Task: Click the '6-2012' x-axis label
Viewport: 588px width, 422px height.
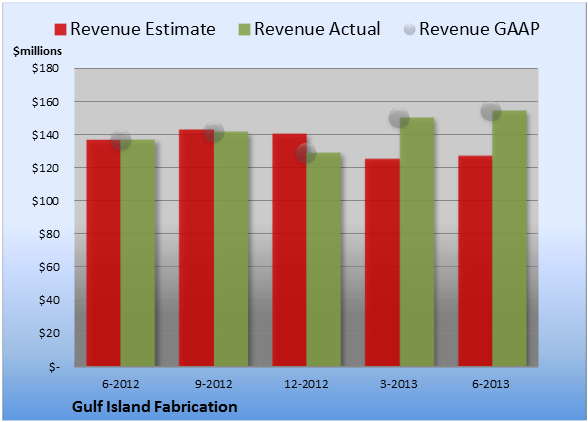Action: click(121, 384)
